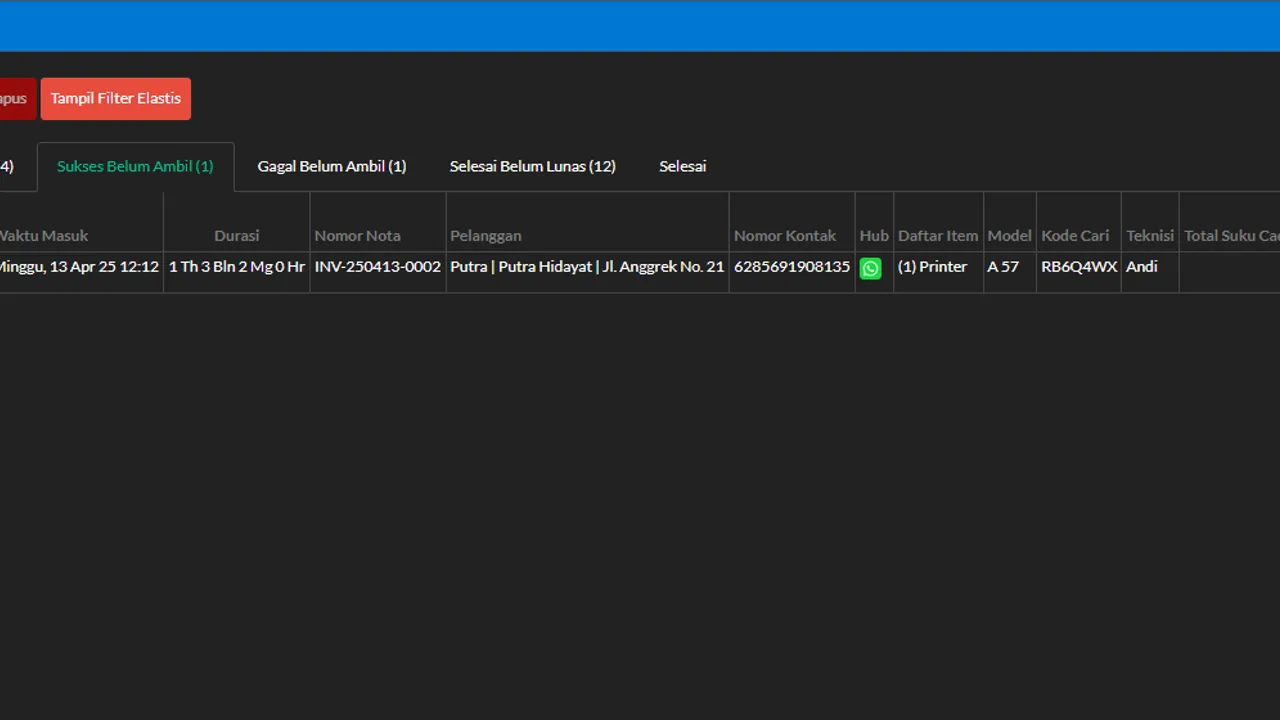Screen dimensions: 1280x720
Task: Click the Tampil Filter Elastis button
Action: (116, 99)
